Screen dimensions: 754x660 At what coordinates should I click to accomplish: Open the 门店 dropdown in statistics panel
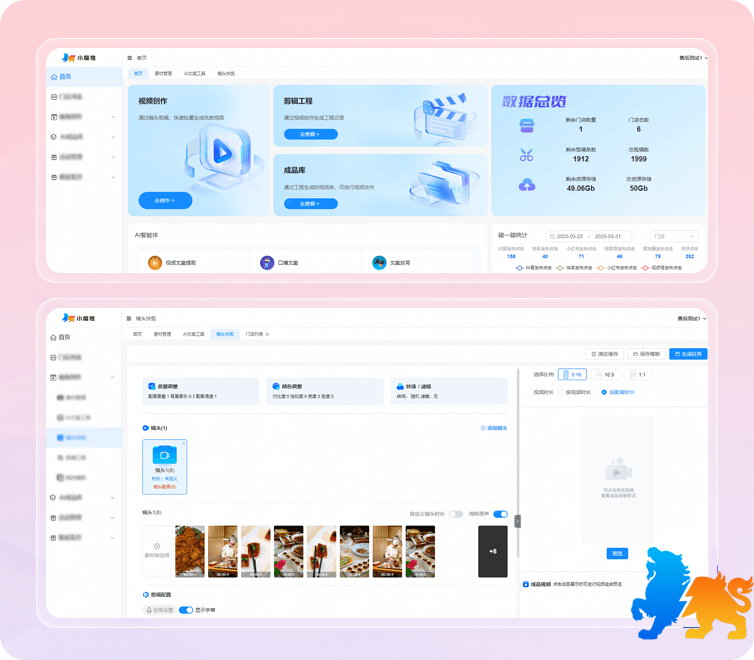(x=672, y=236)
